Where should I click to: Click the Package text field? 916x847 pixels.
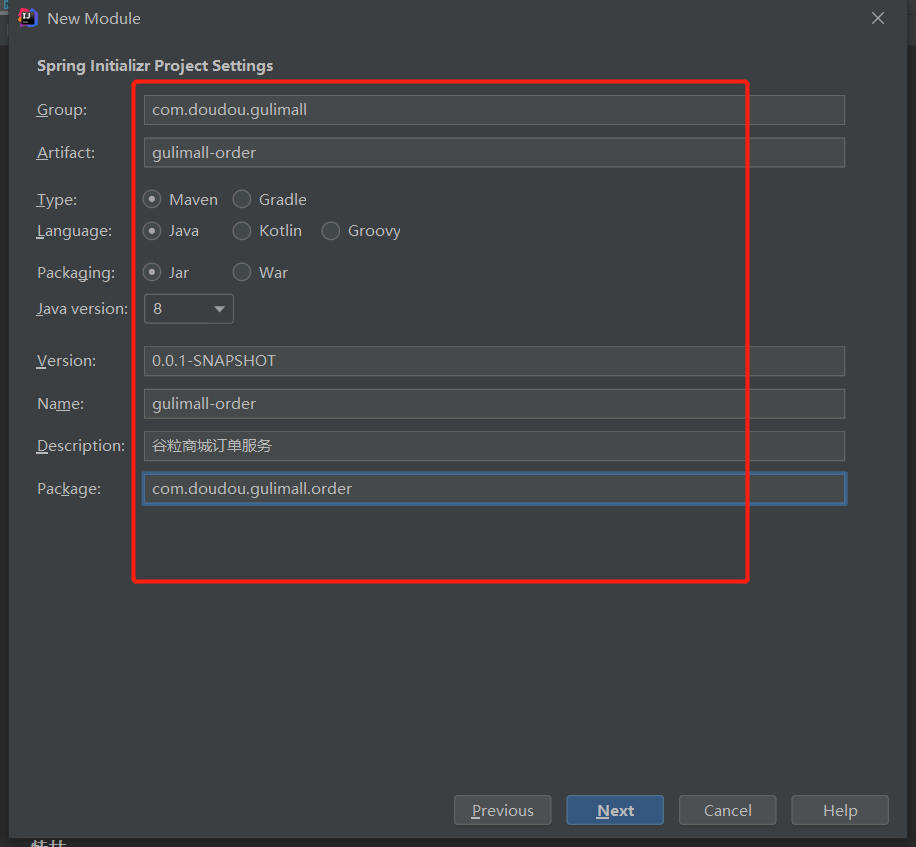[494, 489]
